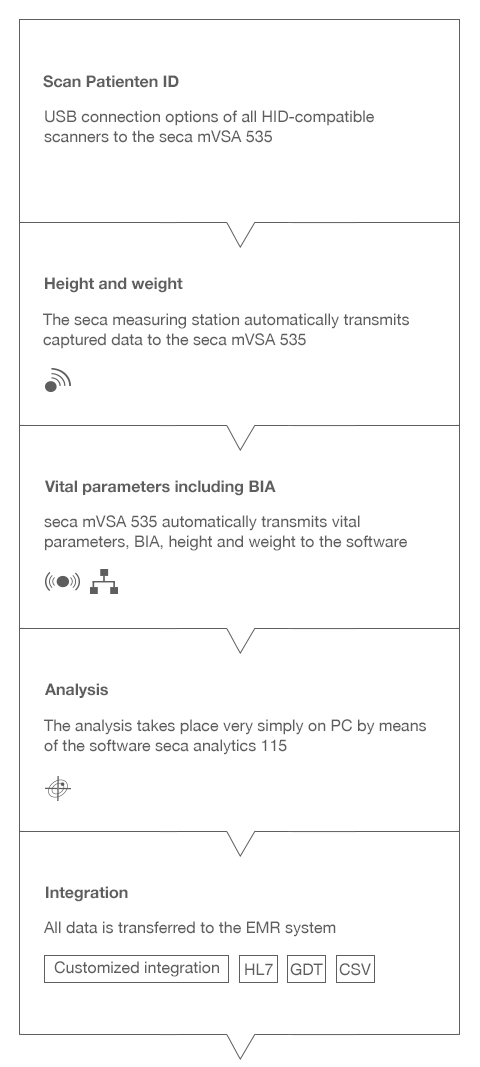
Task: Click the wireless signal icon under Height and weight
Action: point(58,380)
